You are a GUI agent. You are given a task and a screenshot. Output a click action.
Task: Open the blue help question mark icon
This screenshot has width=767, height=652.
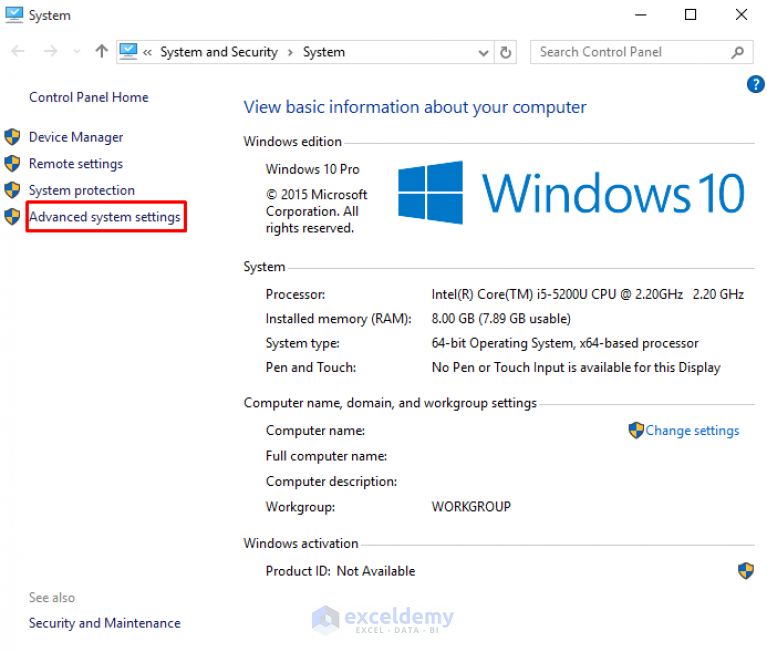click(755, 84)
